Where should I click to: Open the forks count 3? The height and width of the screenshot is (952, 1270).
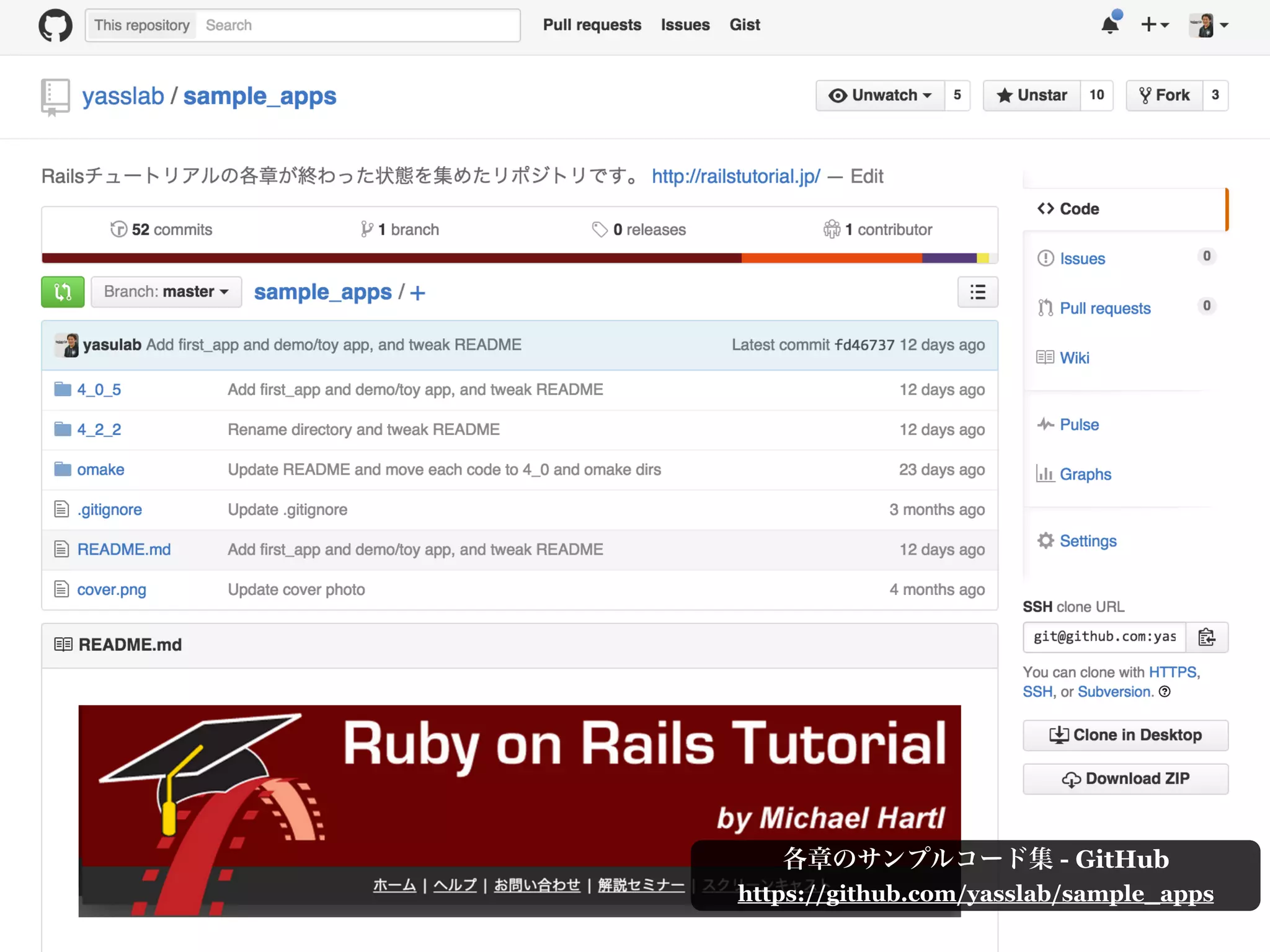point(1215,95)
